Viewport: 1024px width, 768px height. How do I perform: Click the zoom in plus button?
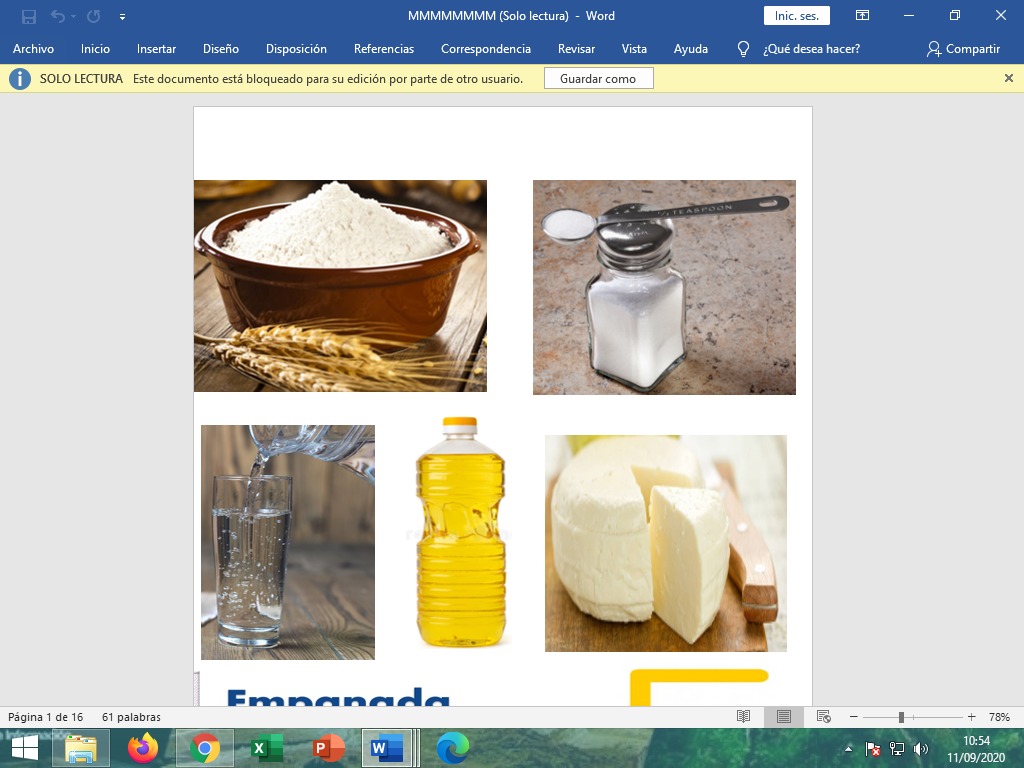(x=971, y=717)
